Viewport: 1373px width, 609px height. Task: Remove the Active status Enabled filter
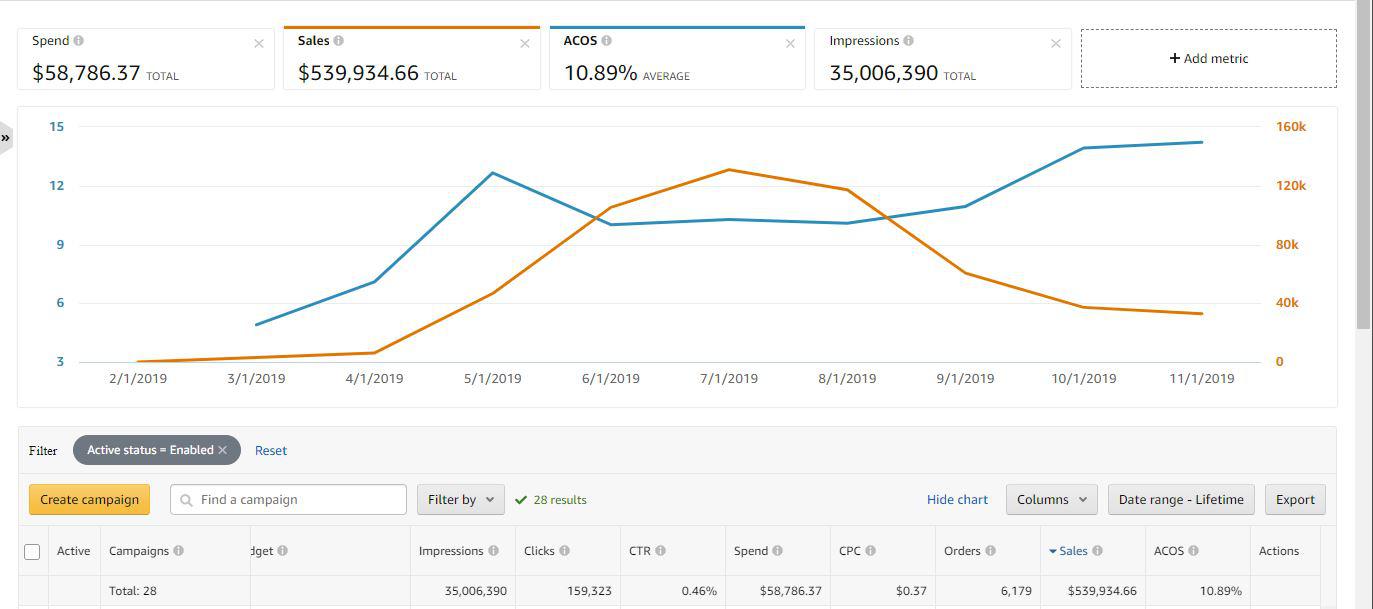point(223,450)
